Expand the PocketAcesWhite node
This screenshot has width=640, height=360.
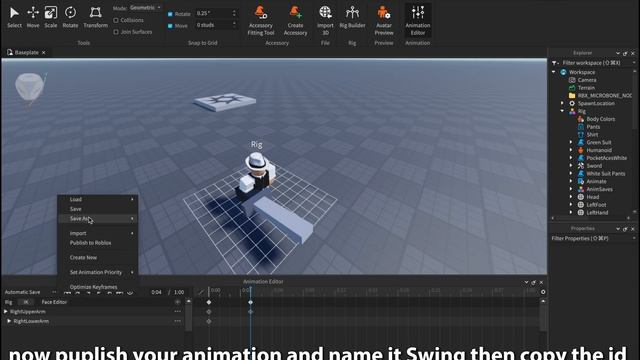(571, 158)
